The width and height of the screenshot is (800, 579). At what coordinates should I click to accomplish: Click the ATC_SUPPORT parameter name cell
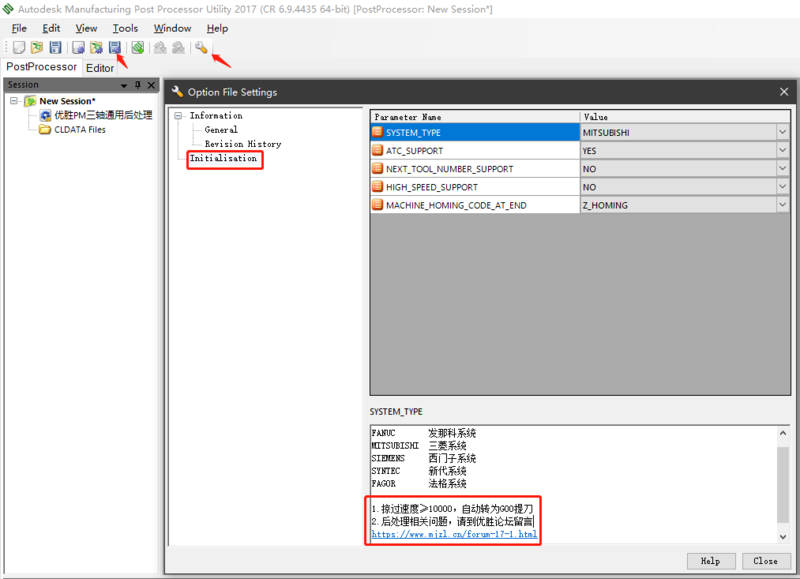tap(475, 150)
